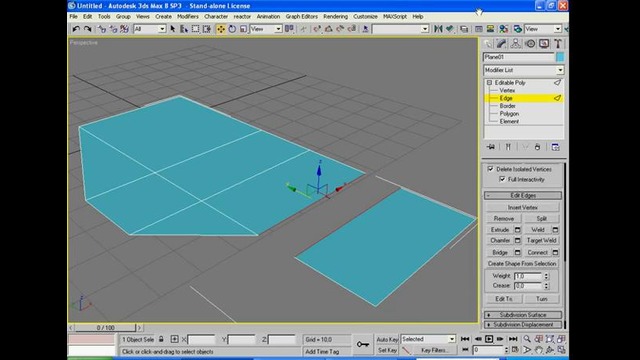Click the Pan hand viewport control
Viewport: 640px width, 360px height.
click(x=538, y=350)
